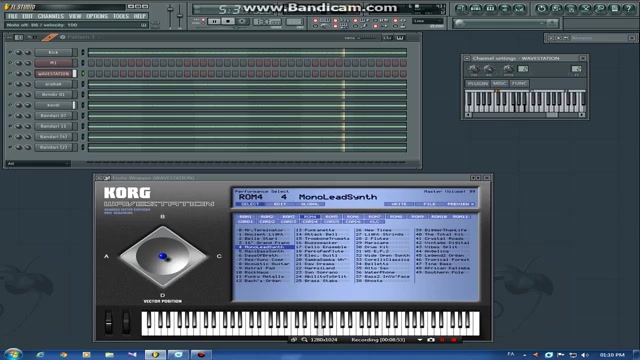The width and height of the screenshot is (640, 360).
Task: Toggle mute LED for Bandari 07 channel
Action: pos(10,116)
